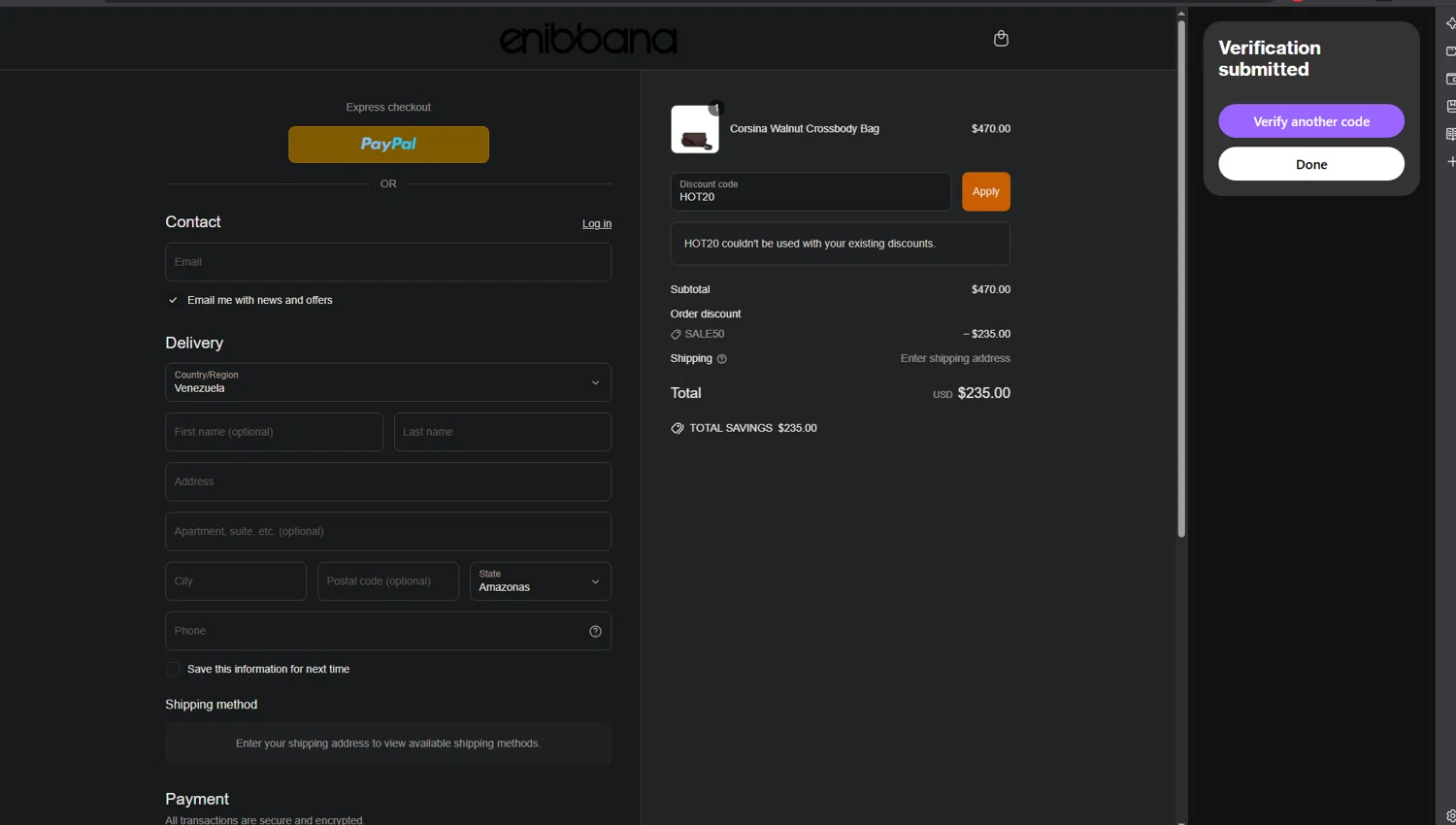
Task: Click the SALE50 discount tag icon
Action: tap(676, 335)
